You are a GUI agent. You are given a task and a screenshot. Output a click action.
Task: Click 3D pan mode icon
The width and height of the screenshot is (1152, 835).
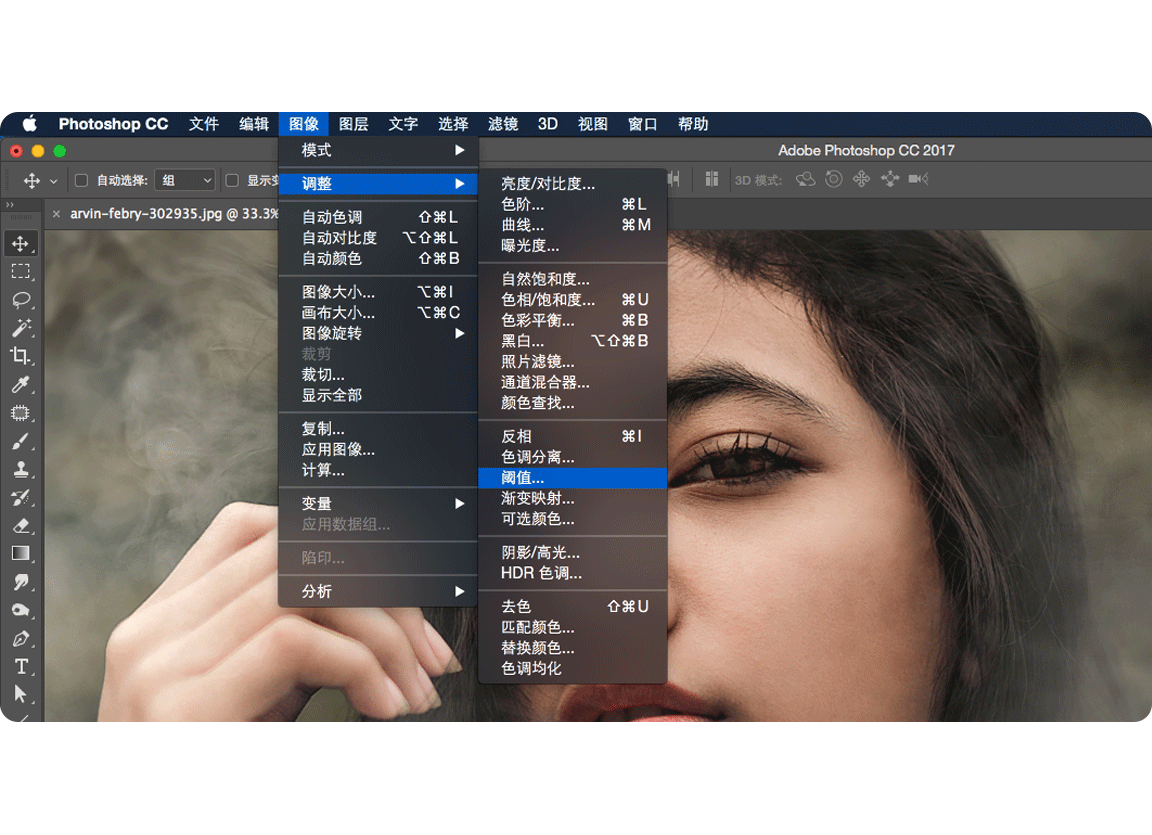pos(861,179)
